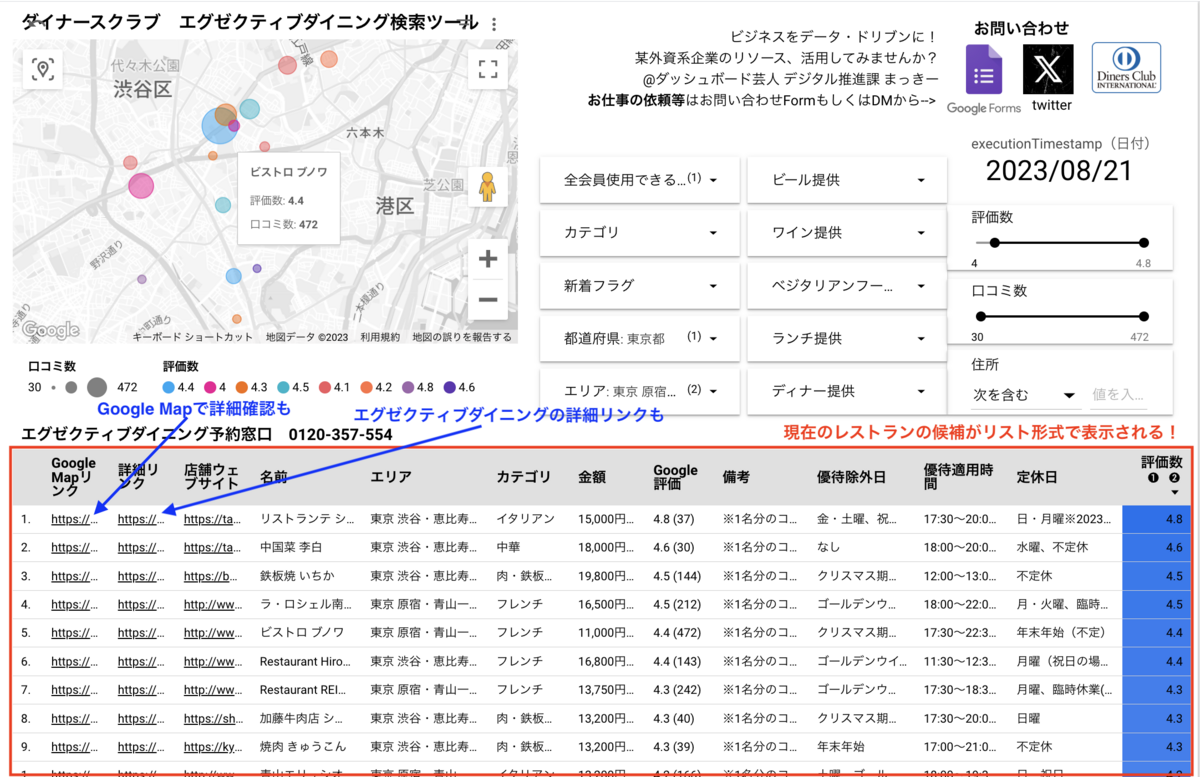Image resolution: width=1200 pixels, height=777 pixels.
Task: Toggle the map fullscreen icon
Action: (487, 69)
